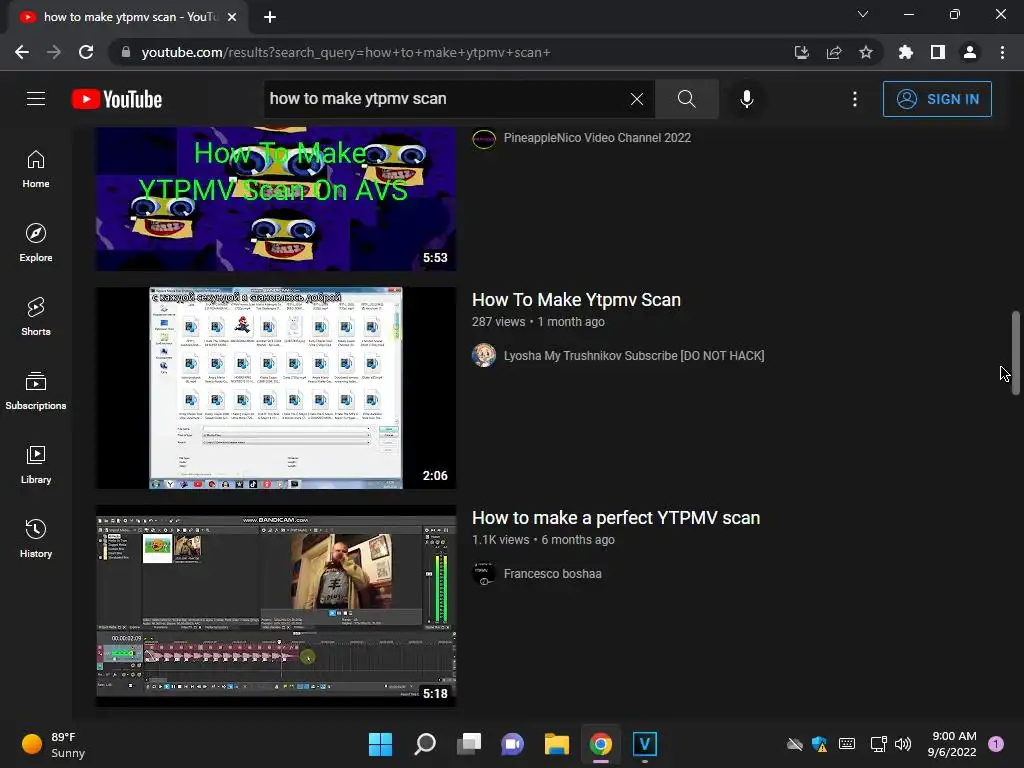Toggle Chrome side panel

click(937, 52)
